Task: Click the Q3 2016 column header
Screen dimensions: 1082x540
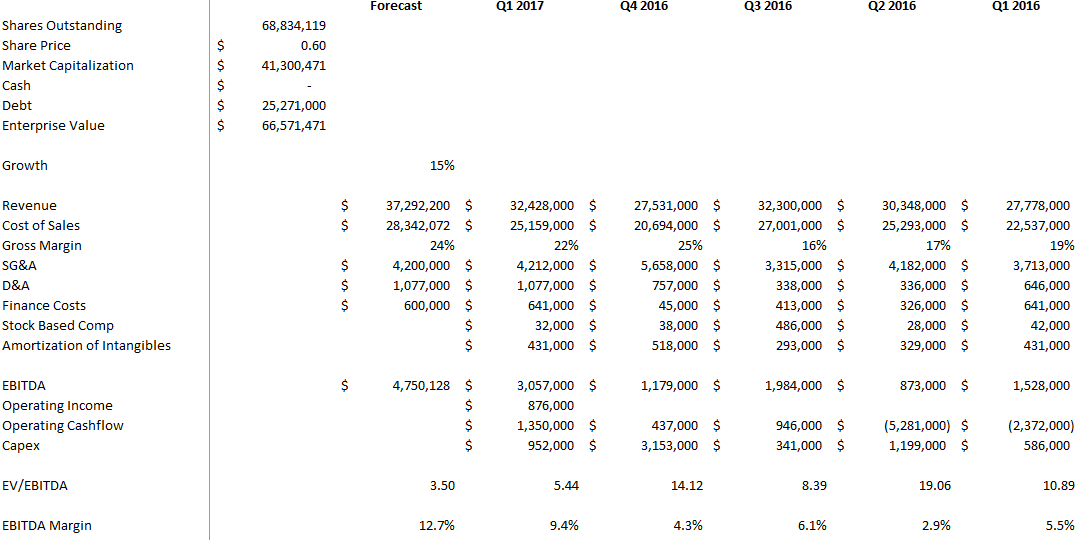Action: [x=768, y=6]
